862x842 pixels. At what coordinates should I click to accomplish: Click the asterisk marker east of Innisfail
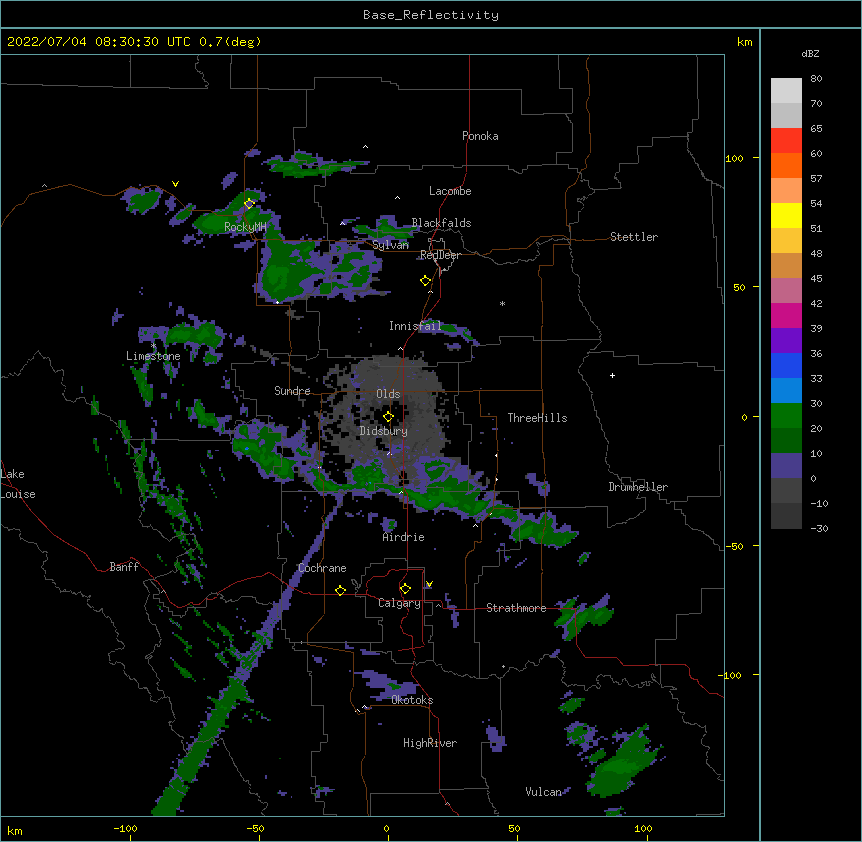click(x=502, y=303)
